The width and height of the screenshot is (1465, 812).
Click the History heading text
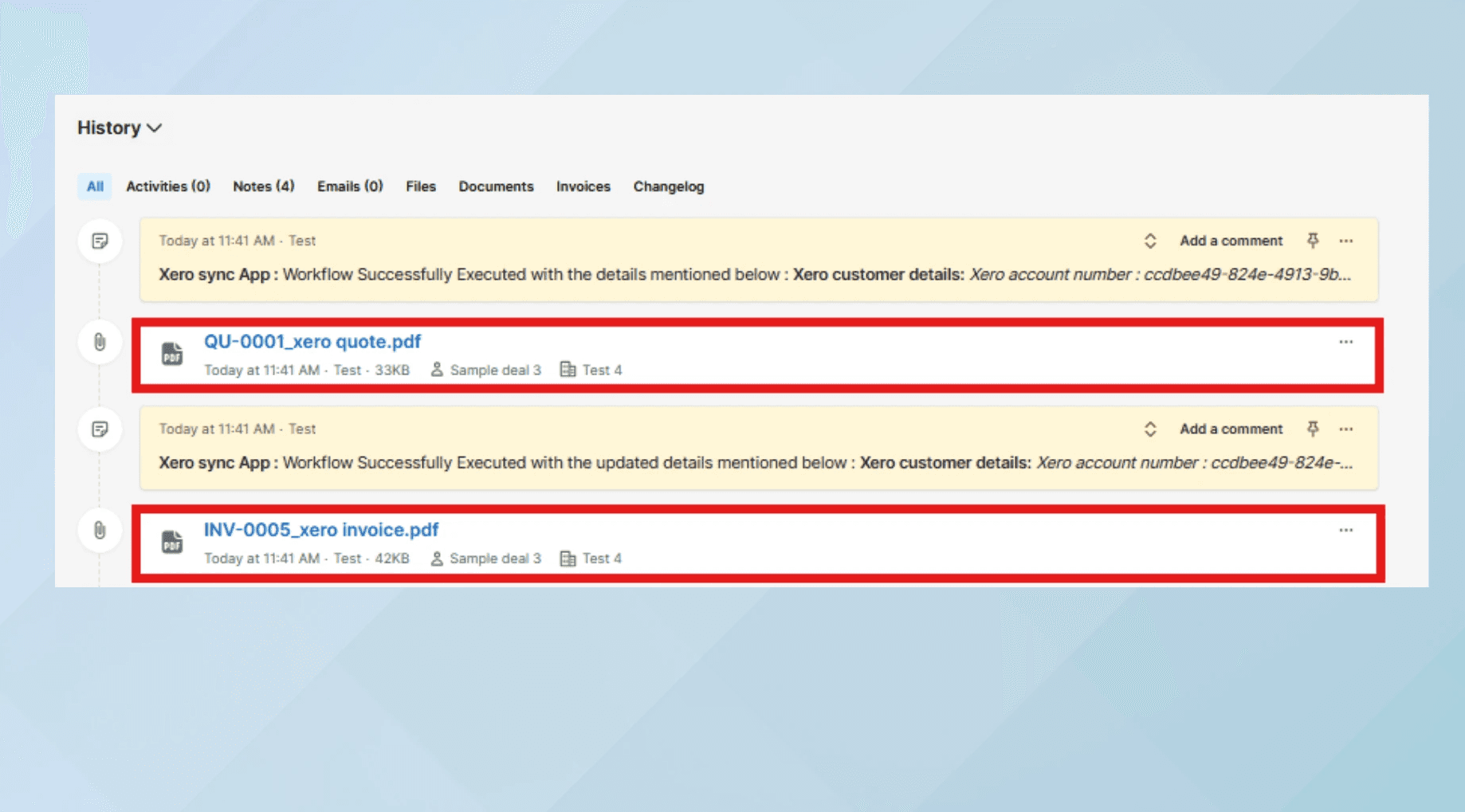(x=109, y=128)
